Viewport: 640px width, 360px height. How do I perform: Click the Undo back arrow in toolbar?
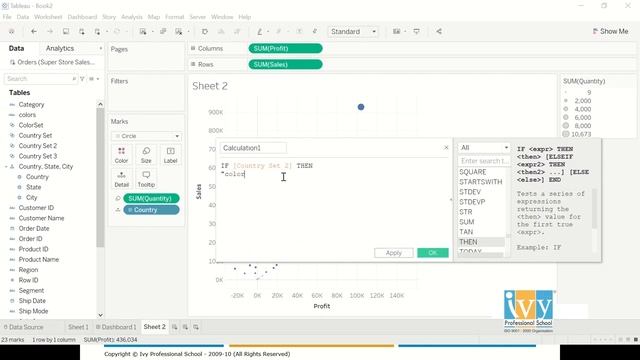(x=34, y=31)
